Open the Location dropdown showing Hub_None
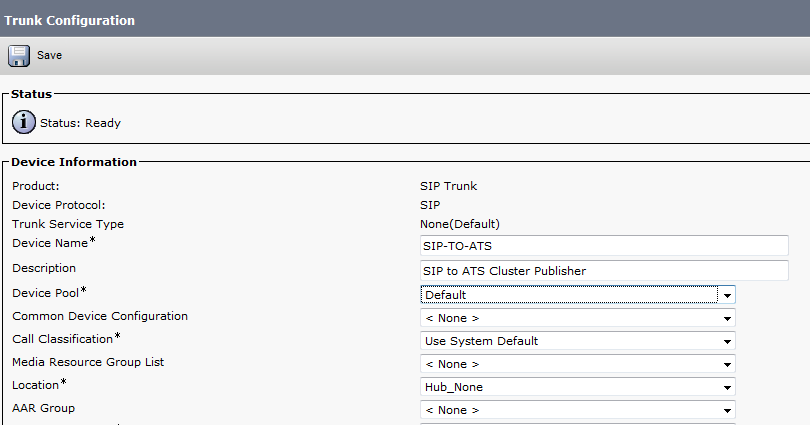 (x=577, y=387)
